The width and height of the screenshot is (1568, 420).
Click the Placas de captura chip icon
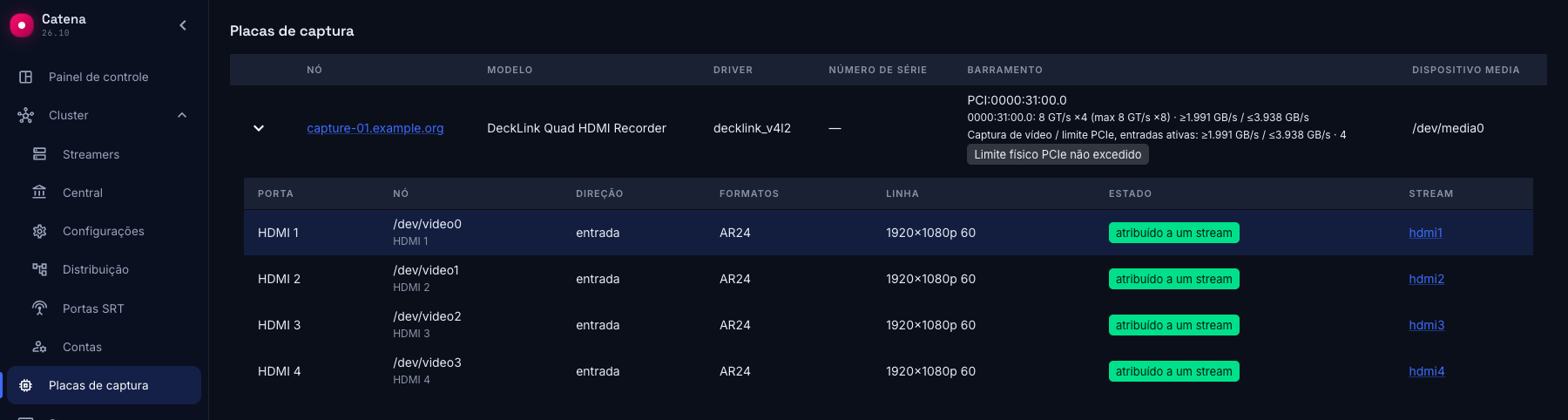26,385
